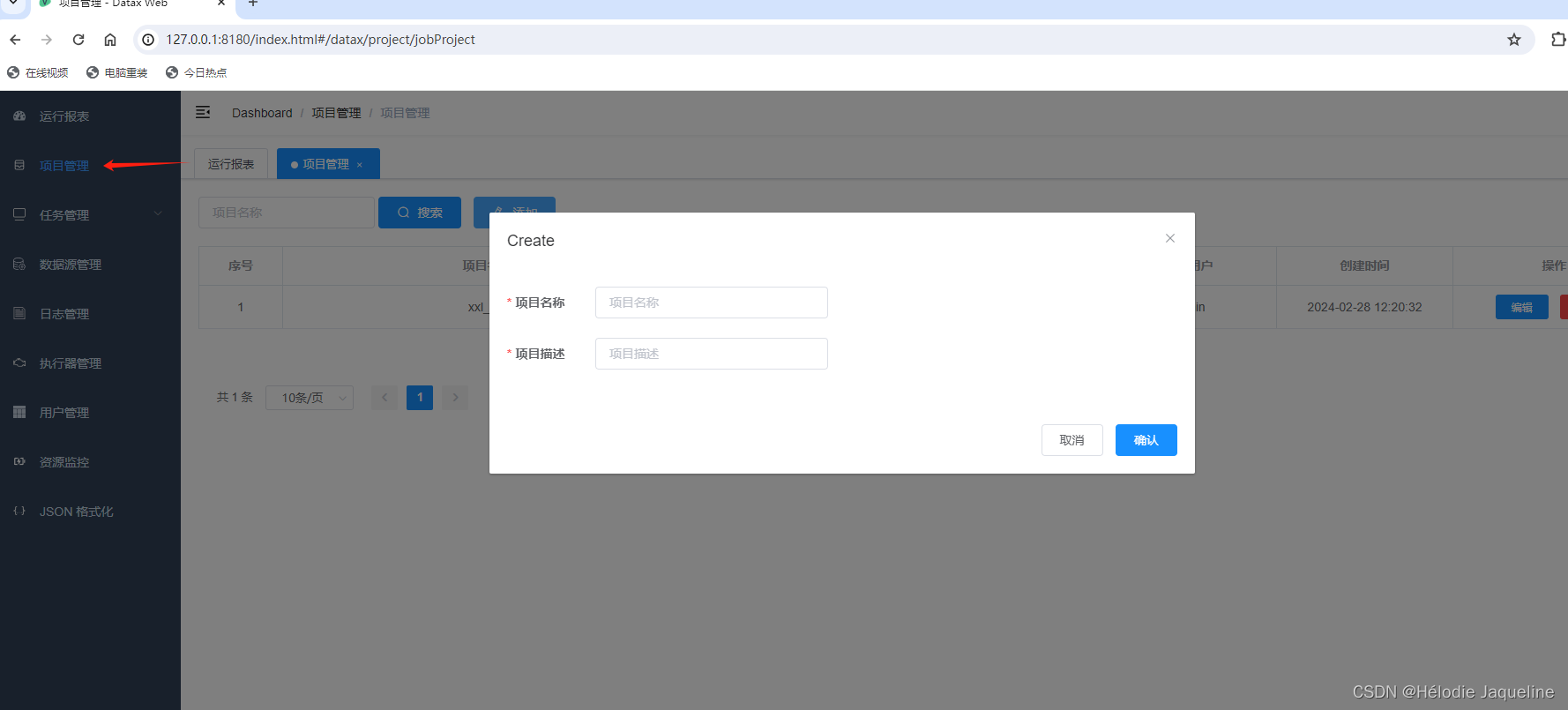This screenshot has height=710, width=1568.
Task: Collapse the sidebar with hamburger icon
Action: [x=203, y=112]
